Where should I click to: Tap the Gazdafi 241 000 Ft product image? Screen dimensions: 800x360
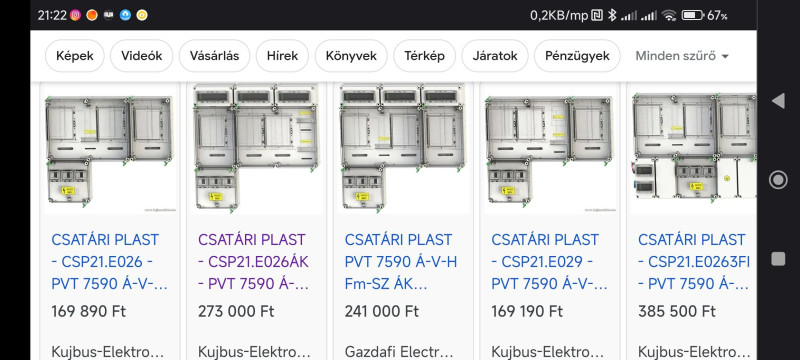tap(404, 149)
